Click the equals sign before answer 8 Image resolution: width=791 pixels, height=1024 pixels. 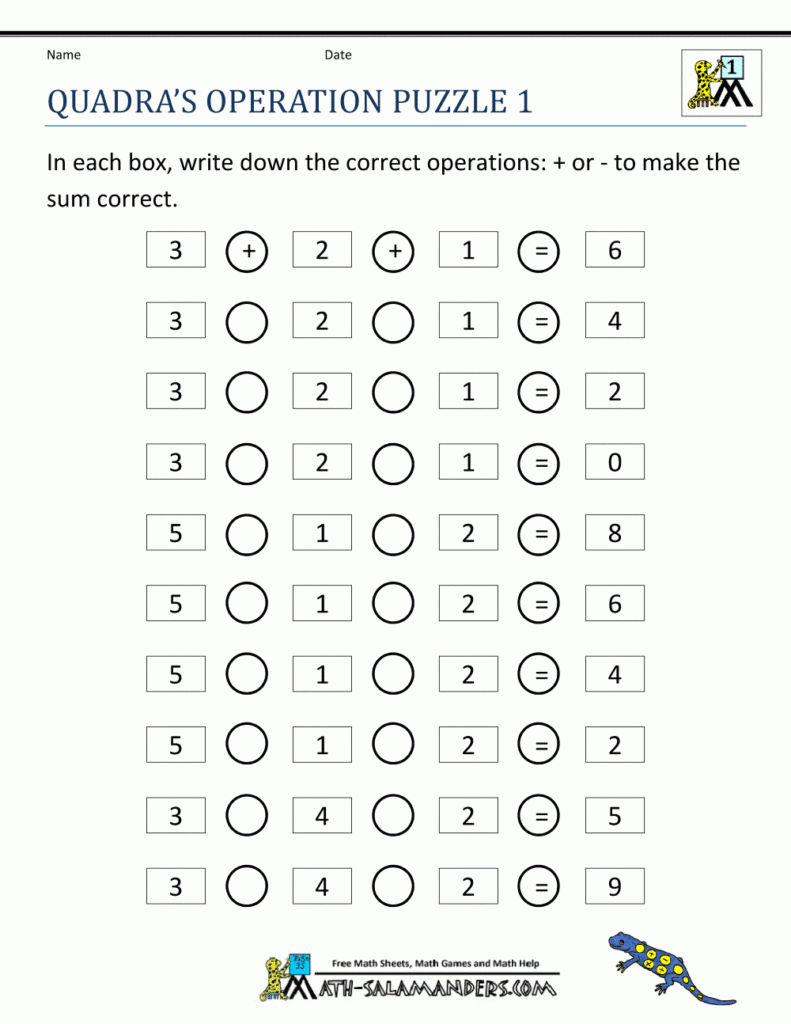(540, 533)
